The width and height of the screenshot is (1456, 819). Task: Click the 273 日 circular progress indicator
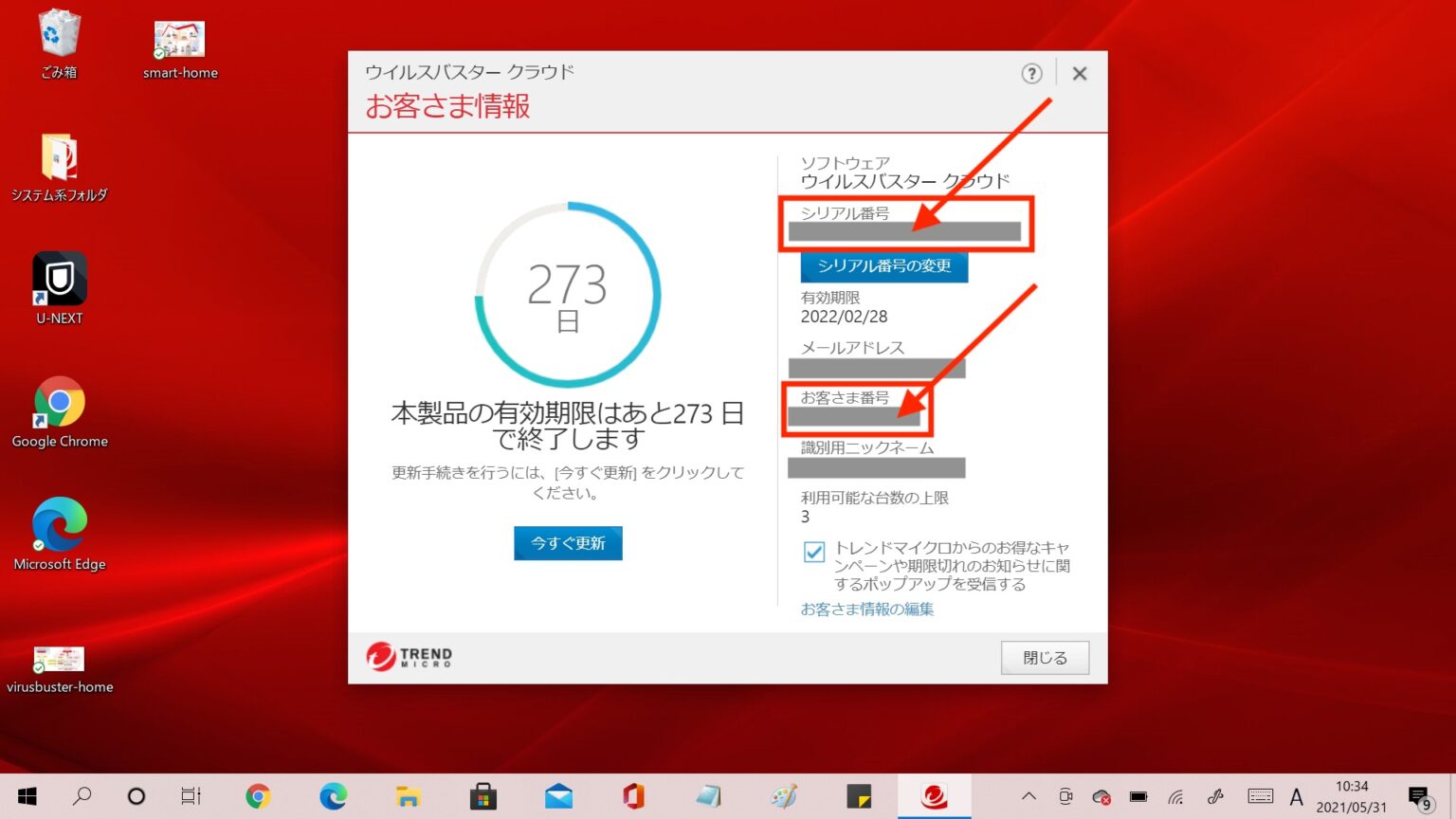coord(568,295)
